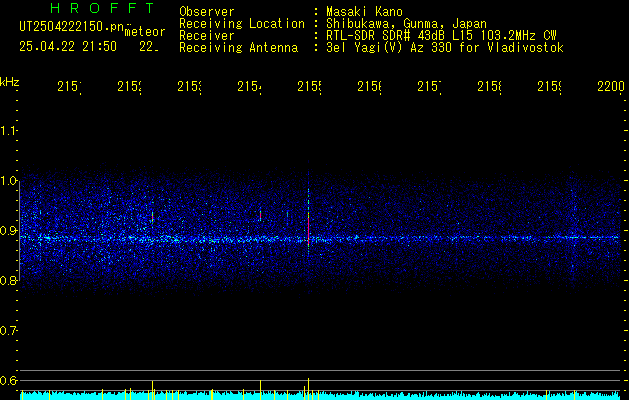Click the 1.1 kHz frequency axis label

pyautogui.click(x=8, y=131)
